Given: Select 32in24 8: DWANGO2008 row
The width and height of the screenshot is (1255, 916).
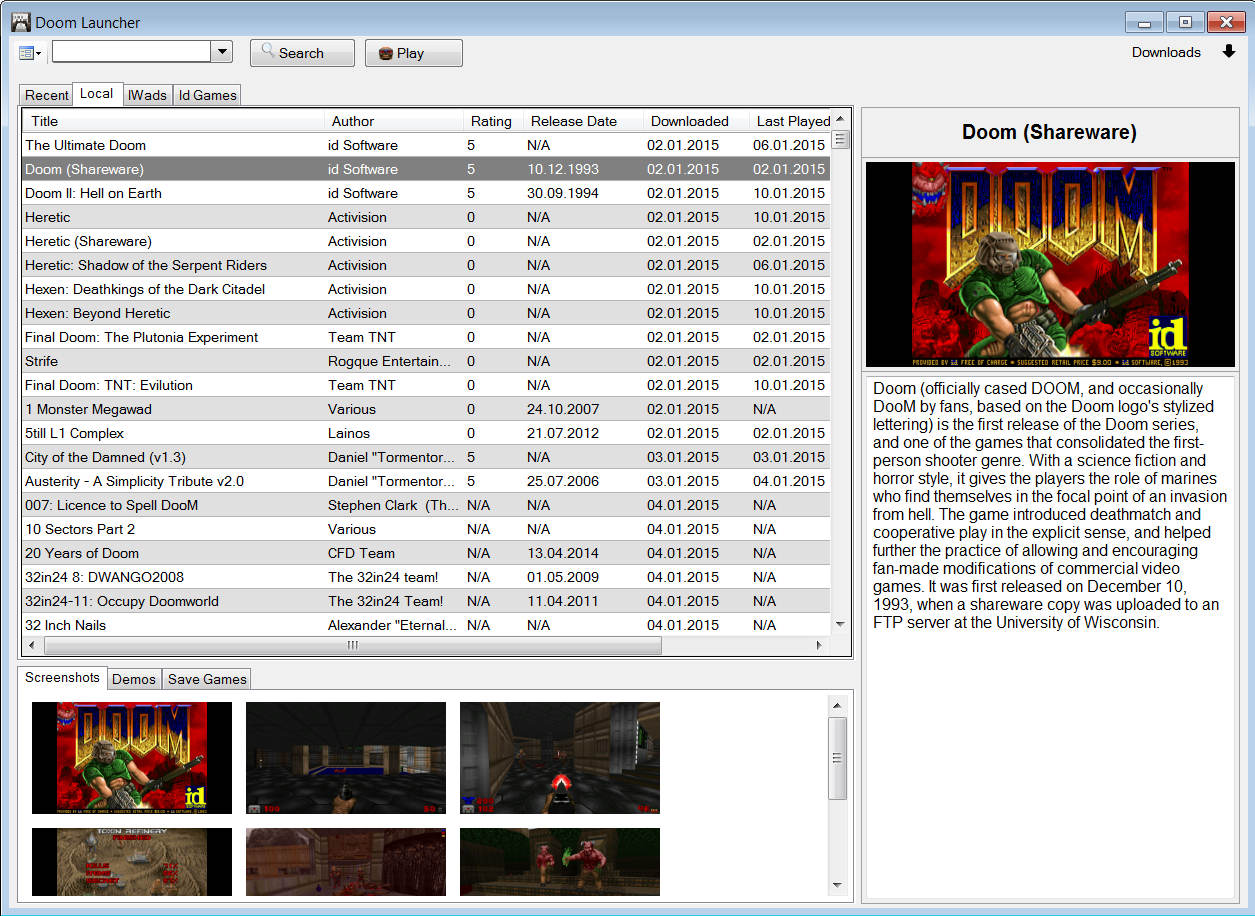Looking at the screenshot, I should [x=427, y=577].
